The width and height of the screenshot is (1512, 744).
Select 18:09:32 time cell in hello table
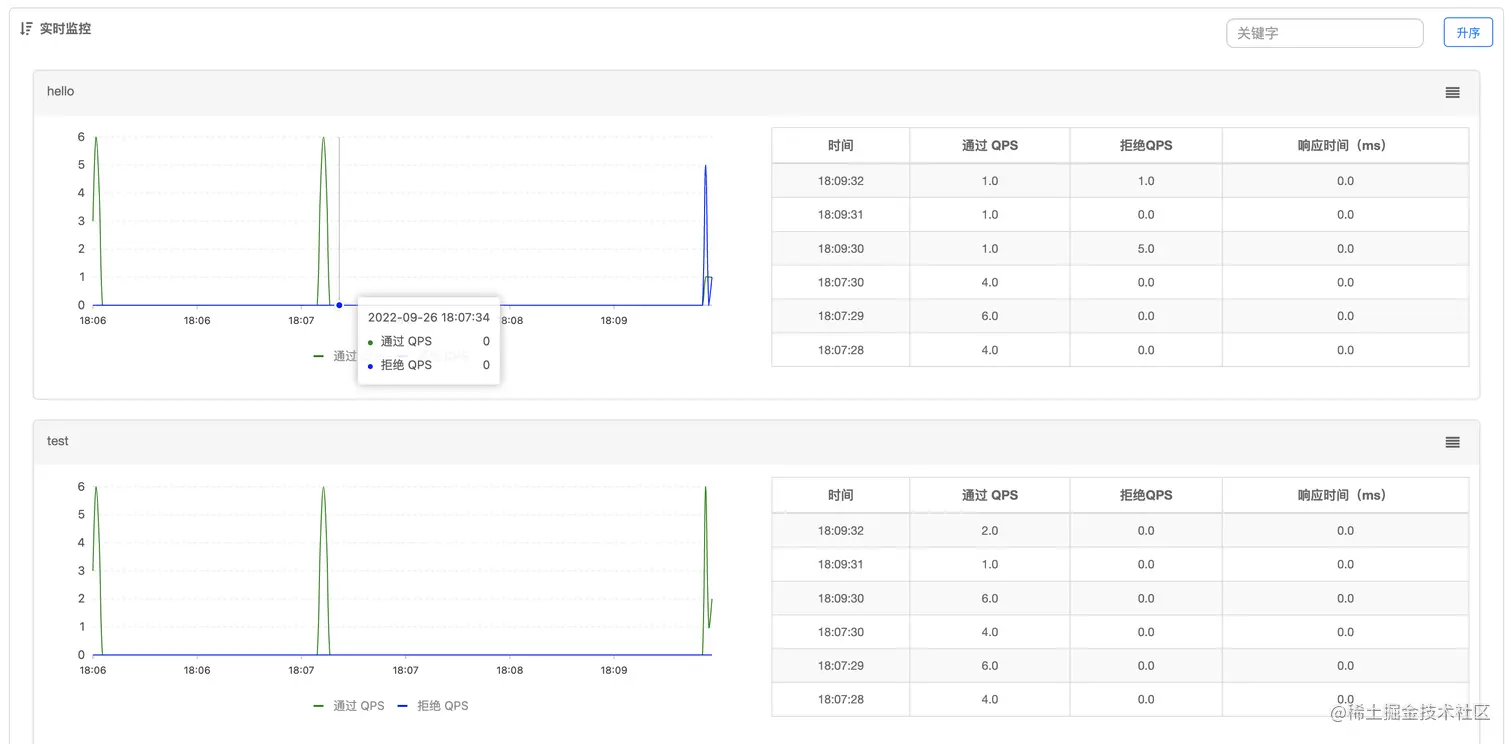coord(841,181)
